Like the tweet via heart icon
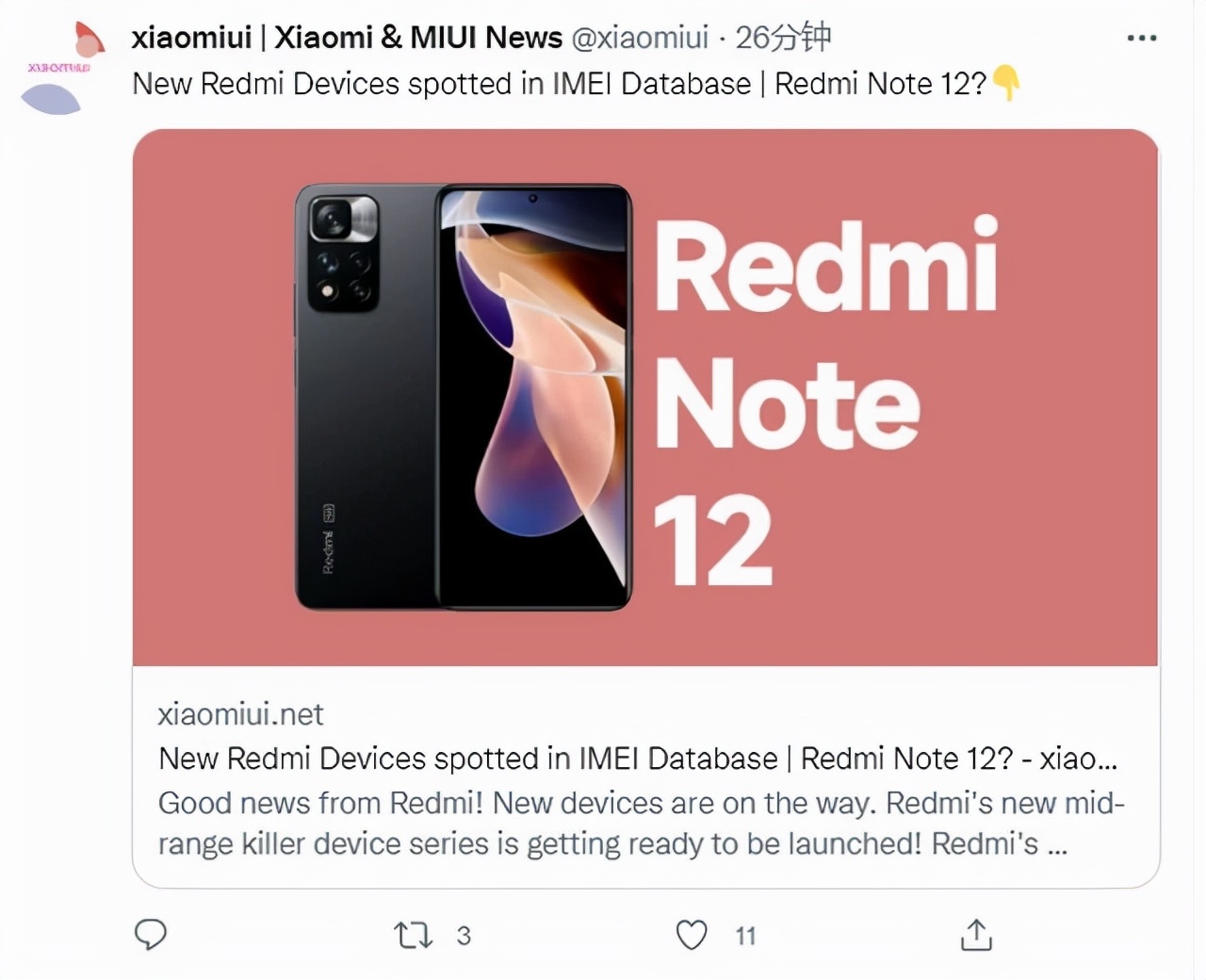 click(x=691, y=934)
